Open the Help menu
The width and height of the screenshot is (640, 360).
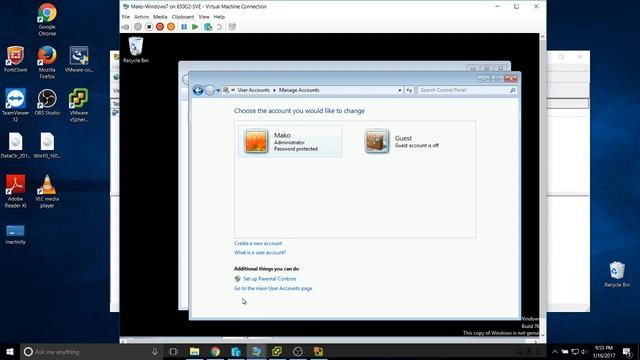(219, 17)
